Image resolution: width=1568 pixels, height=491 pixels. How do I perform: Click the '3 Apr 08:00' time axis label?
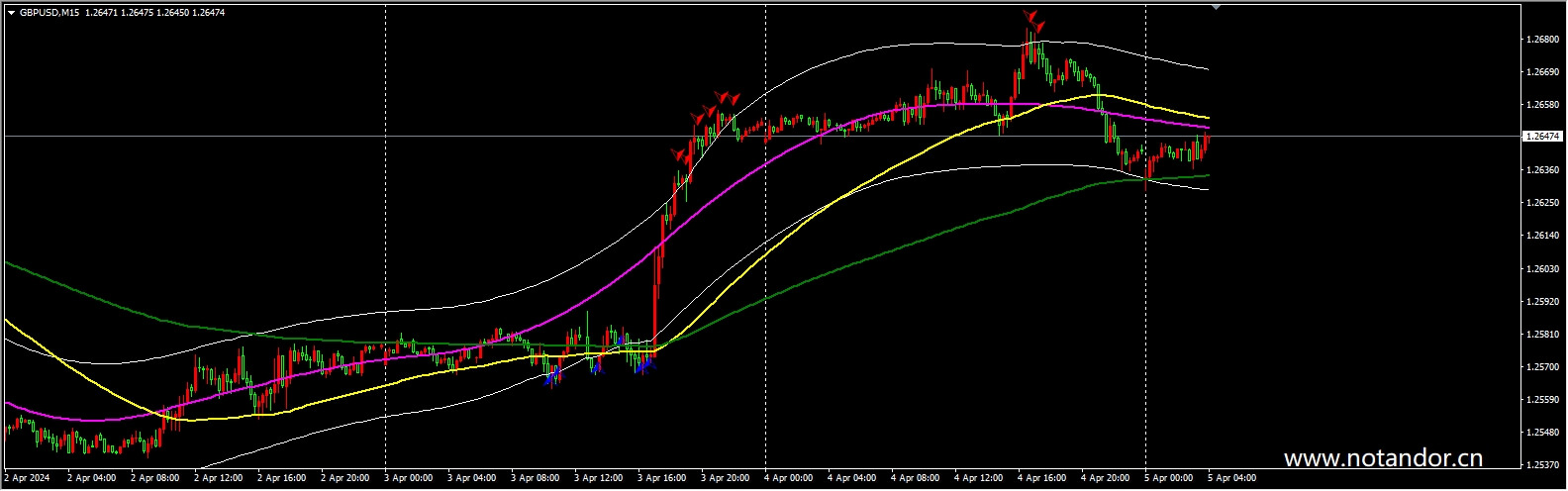(x=535, y=478)
